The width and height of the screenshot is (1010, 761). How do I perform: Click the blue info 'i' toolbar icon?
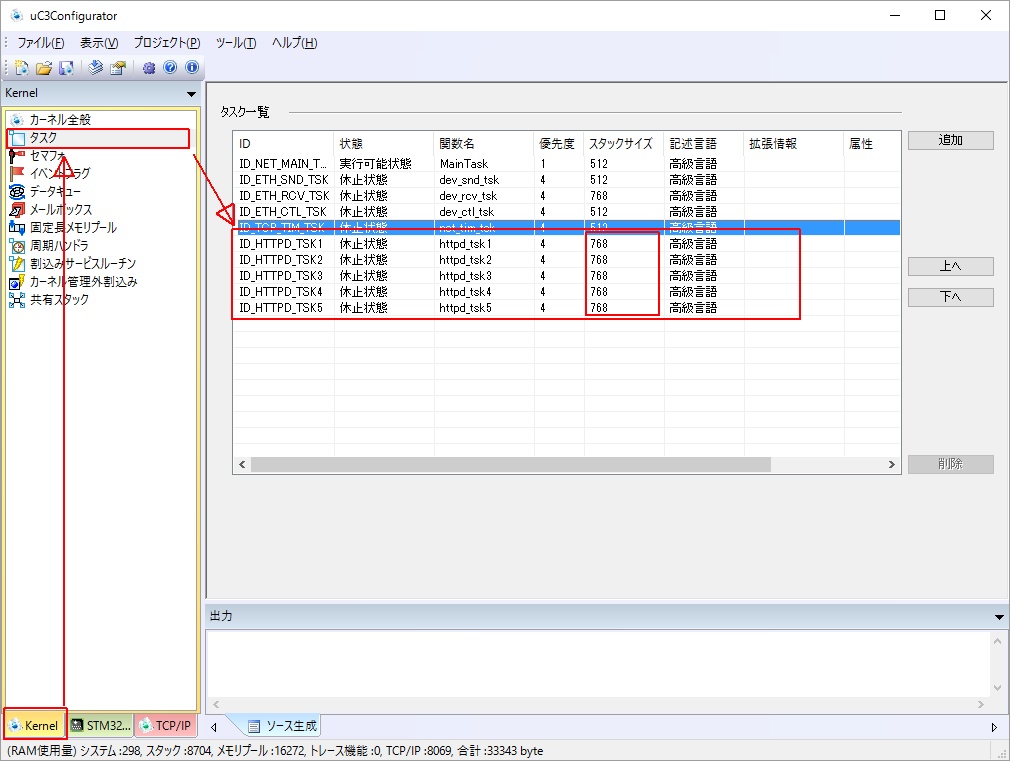tap(191, 68)
